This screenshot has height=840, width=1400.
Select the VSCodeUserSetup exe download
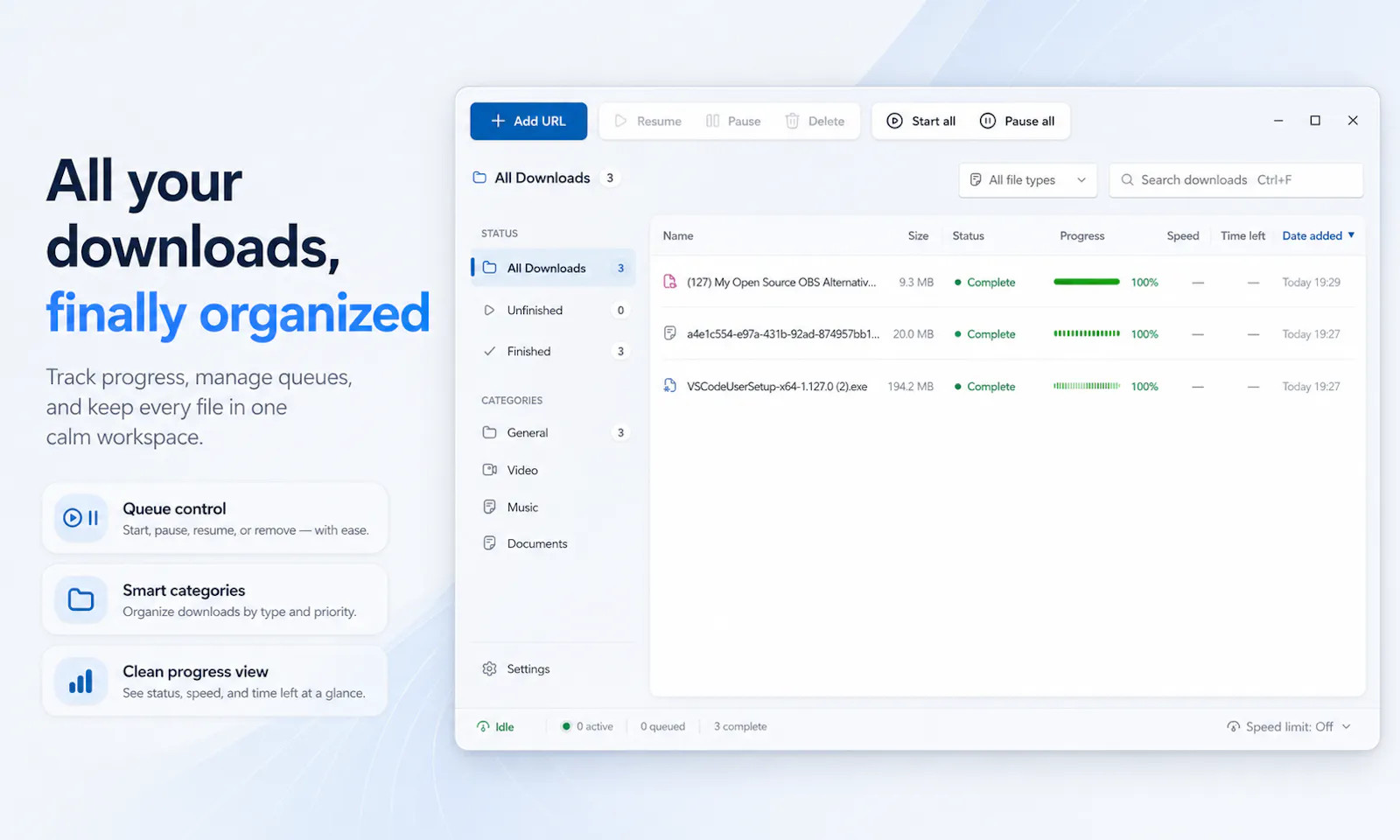click(x=1006, y=386)
